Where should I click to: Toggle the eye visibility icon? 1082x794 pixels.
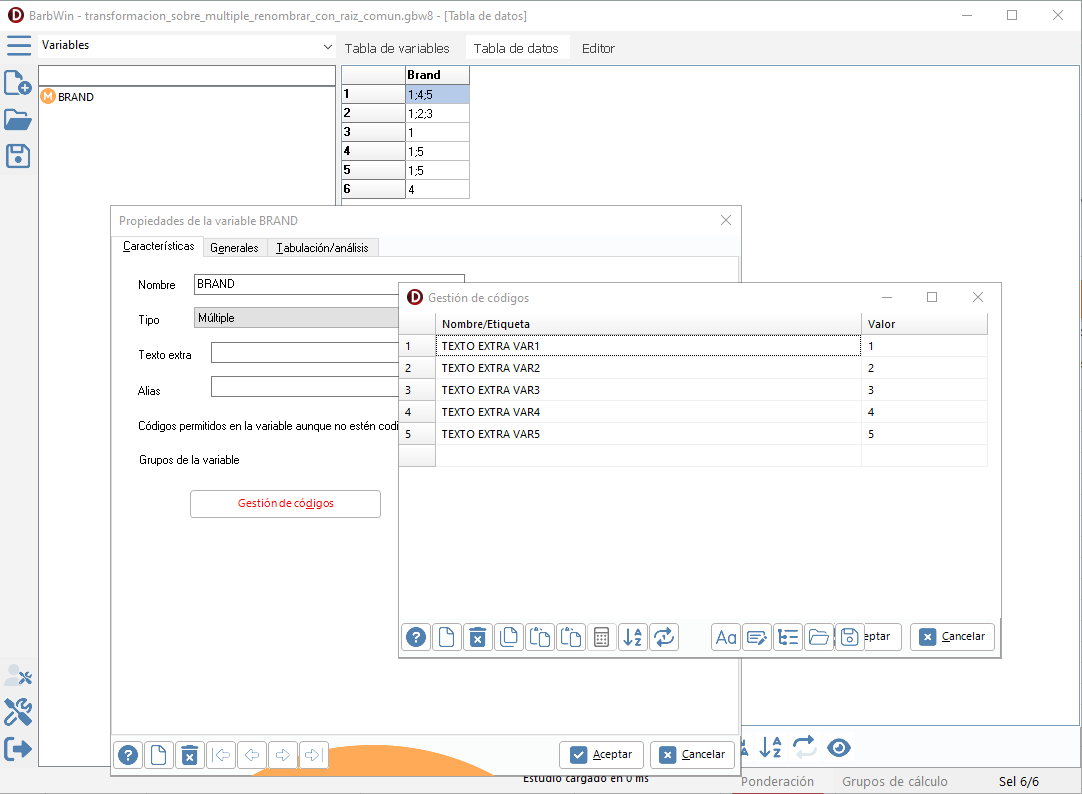tap(839, 747)
